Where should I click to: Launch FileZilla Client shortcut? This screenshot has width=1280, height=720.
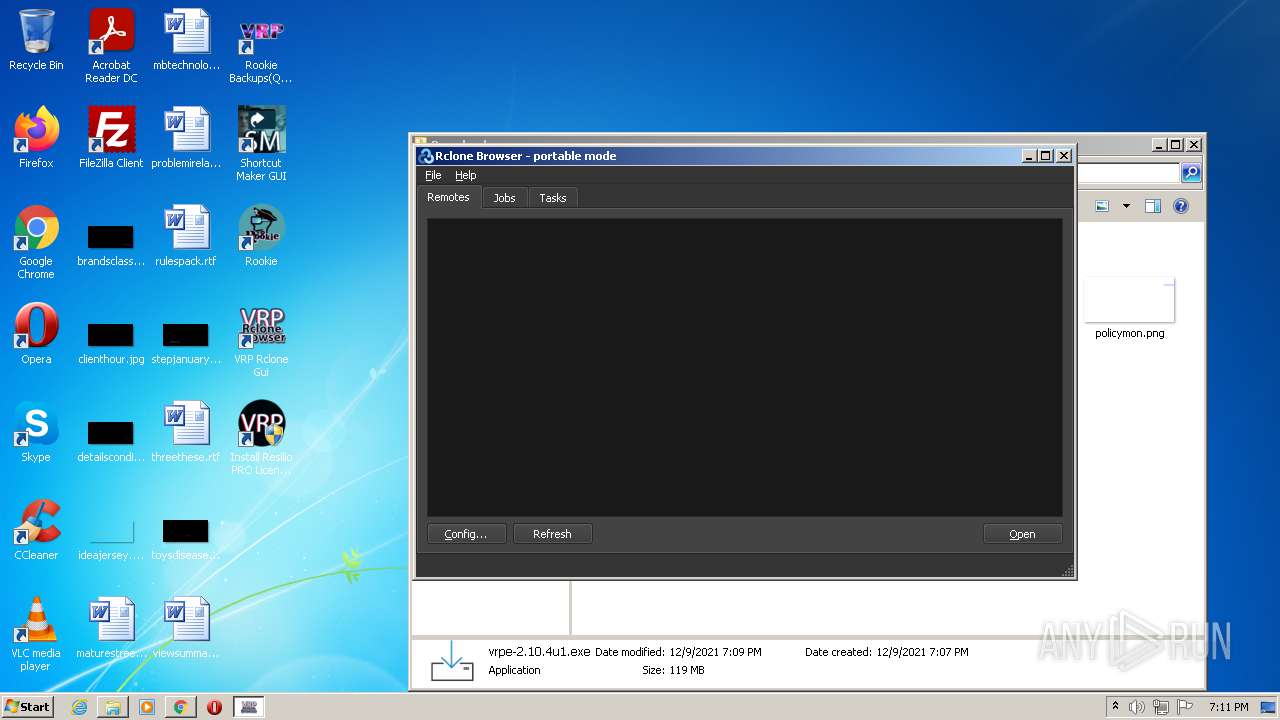[x=111, y=138]
